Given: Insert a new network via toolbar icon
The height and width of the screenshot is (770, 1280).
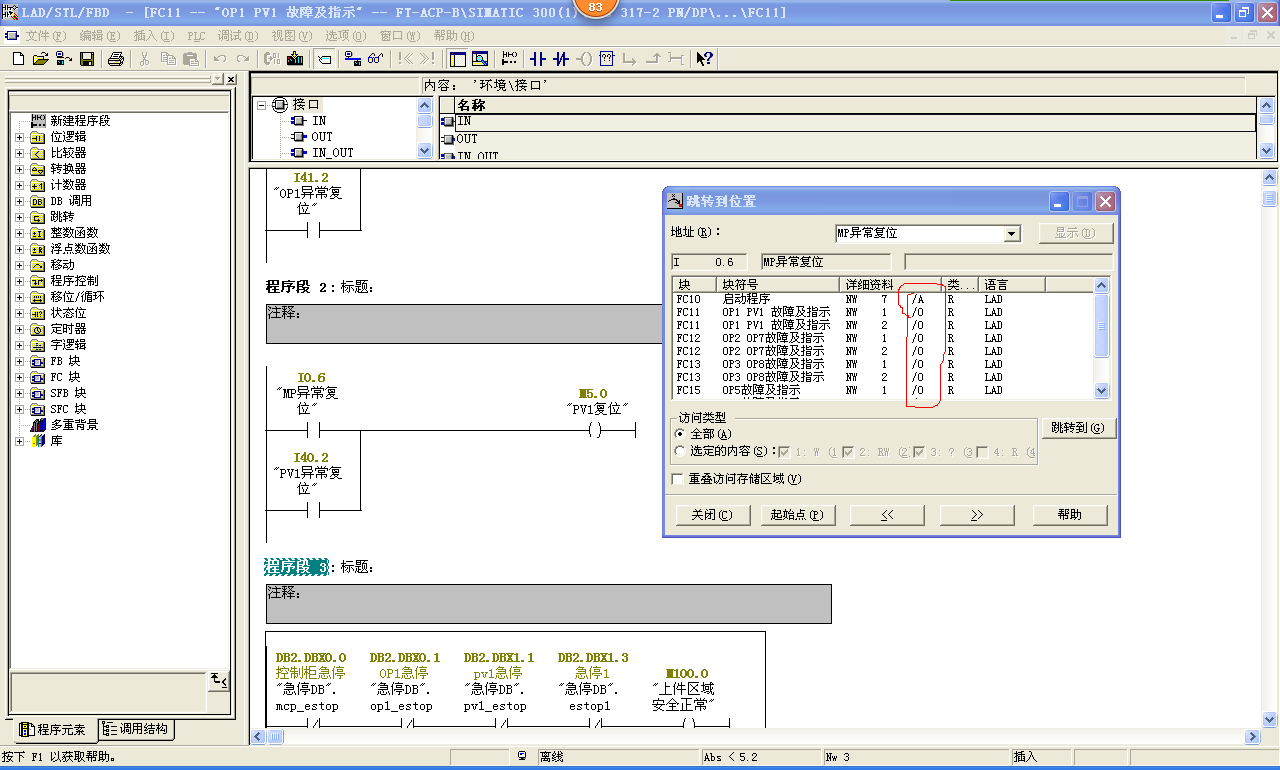Looking at the screenshot, I should click(510, 59).
